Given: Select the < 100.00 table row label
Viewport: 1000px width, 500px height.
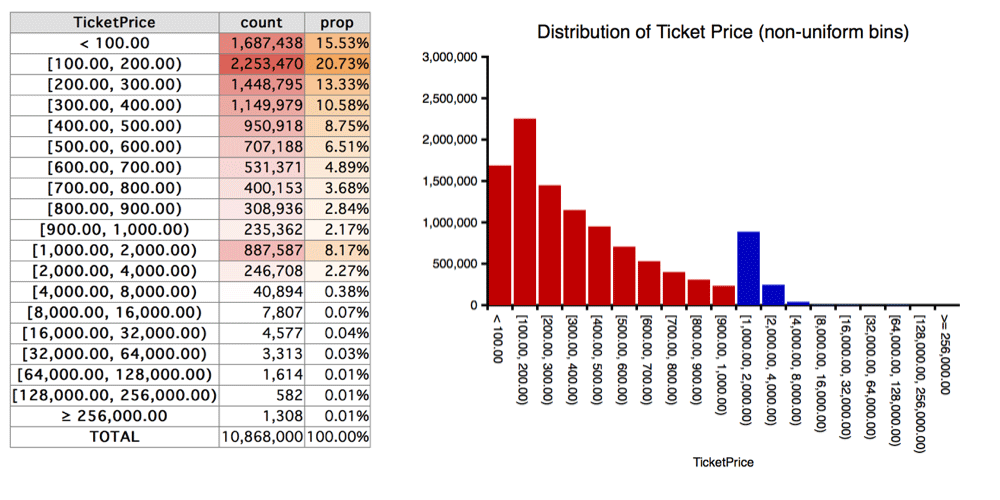Looking at the screenshot, I should (x=115, y=43).
